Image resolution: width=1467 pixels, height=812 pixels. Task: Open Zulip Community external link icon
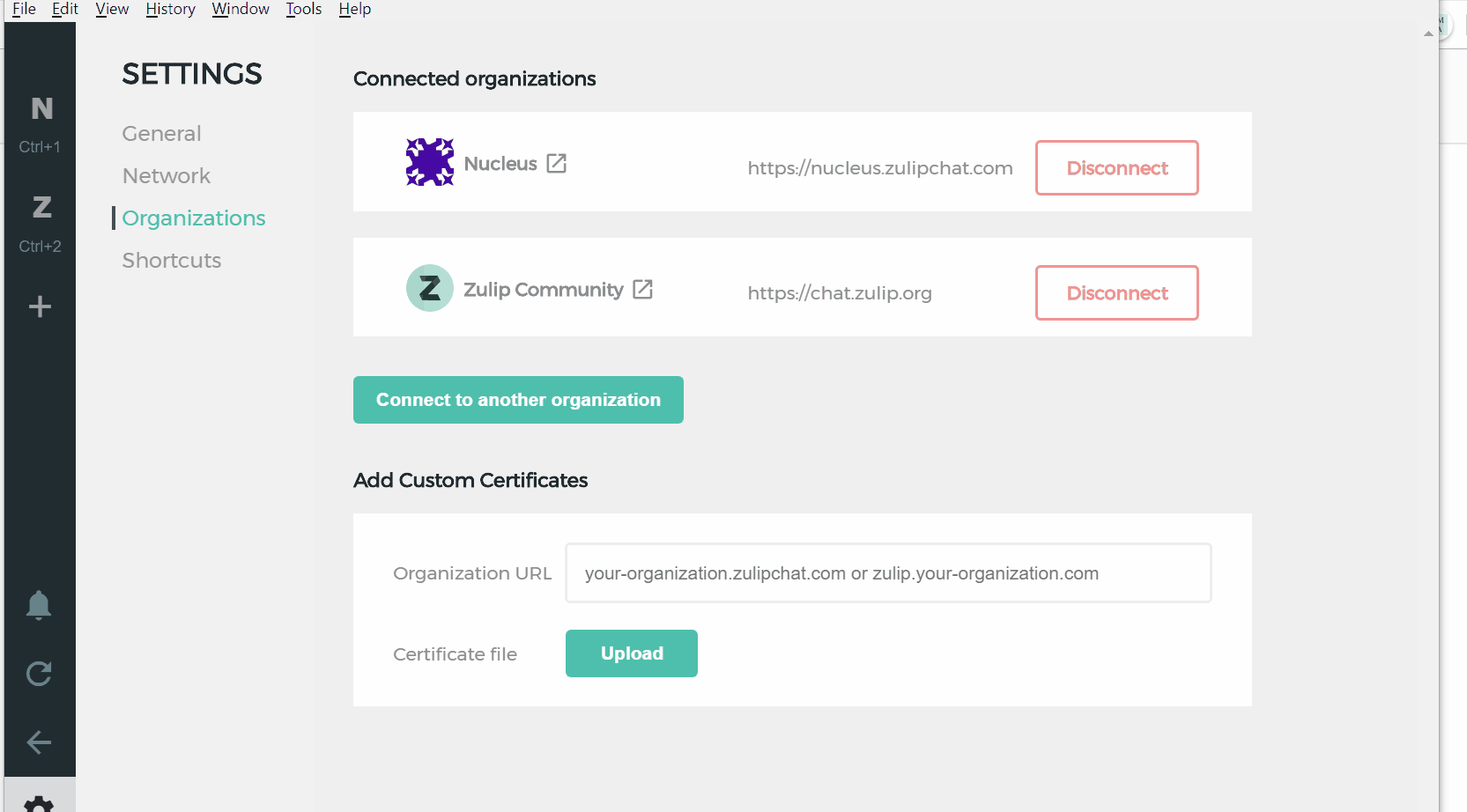coord(643,289)
